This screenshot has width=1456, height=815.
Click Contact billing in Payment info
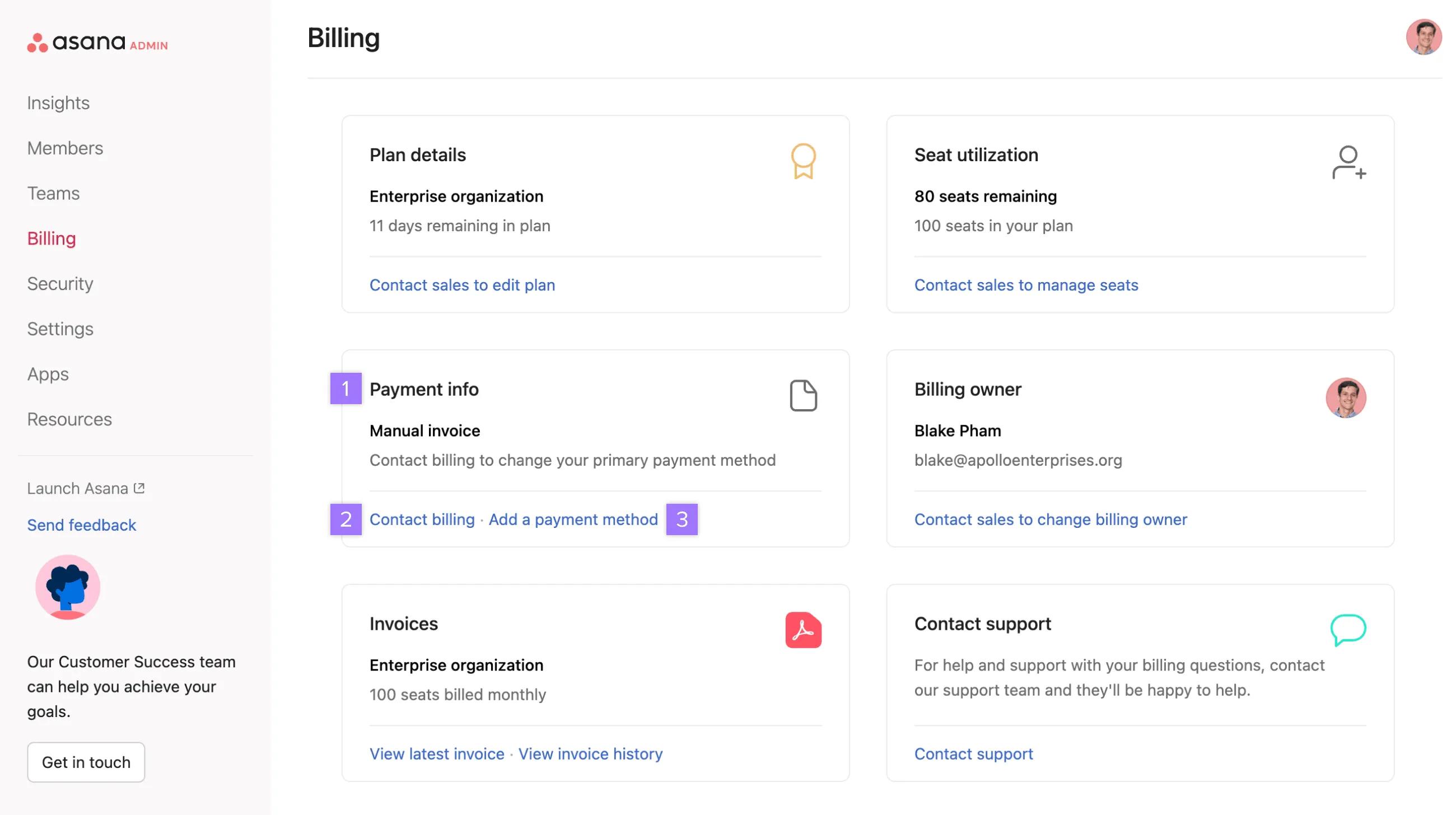[x=422, y=519]
